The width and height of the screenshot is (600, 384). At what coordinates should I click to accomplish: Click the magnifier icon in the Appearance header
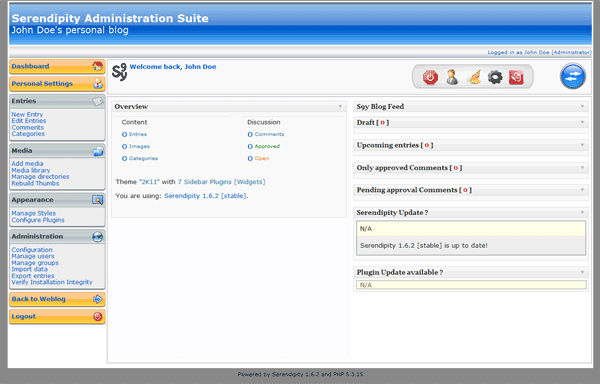tap(98, 200)
